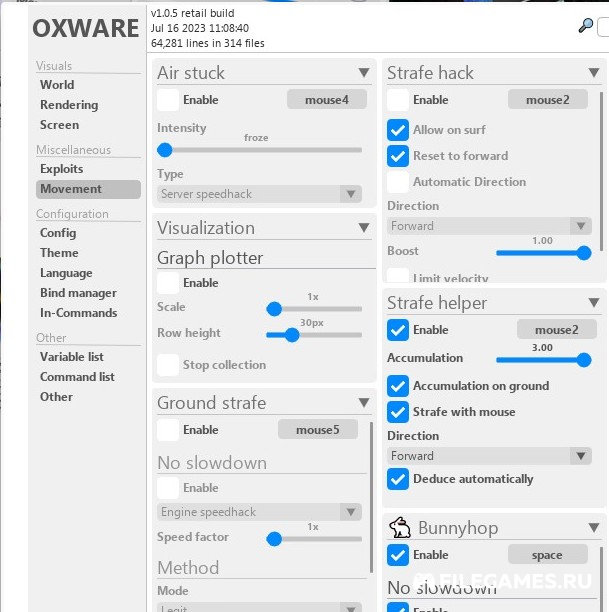
Task: Collapse the Visualization panel
Action: (x=364, y=228)
